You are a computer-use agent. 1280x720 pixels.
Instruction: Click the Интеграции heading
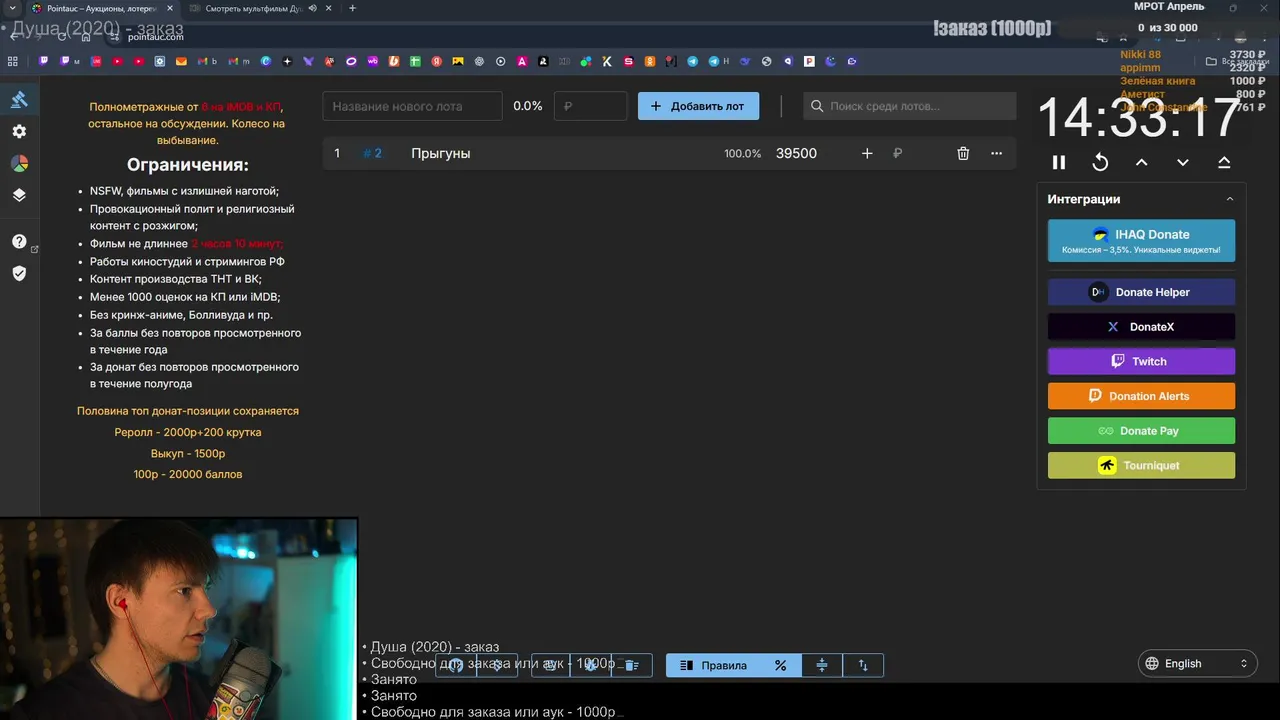coord(1083,199)
